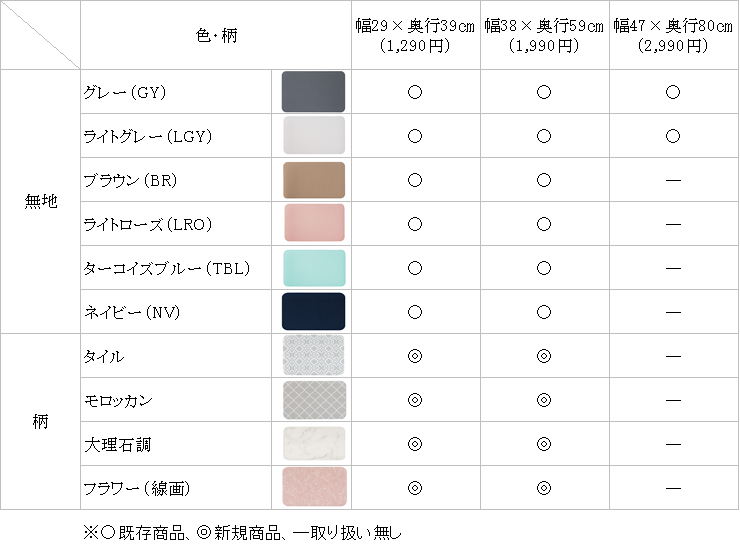Viewport: 740px width, 555px height.
Task: Click the モロッカン pattern thumbnail
Action: point(313,400)
